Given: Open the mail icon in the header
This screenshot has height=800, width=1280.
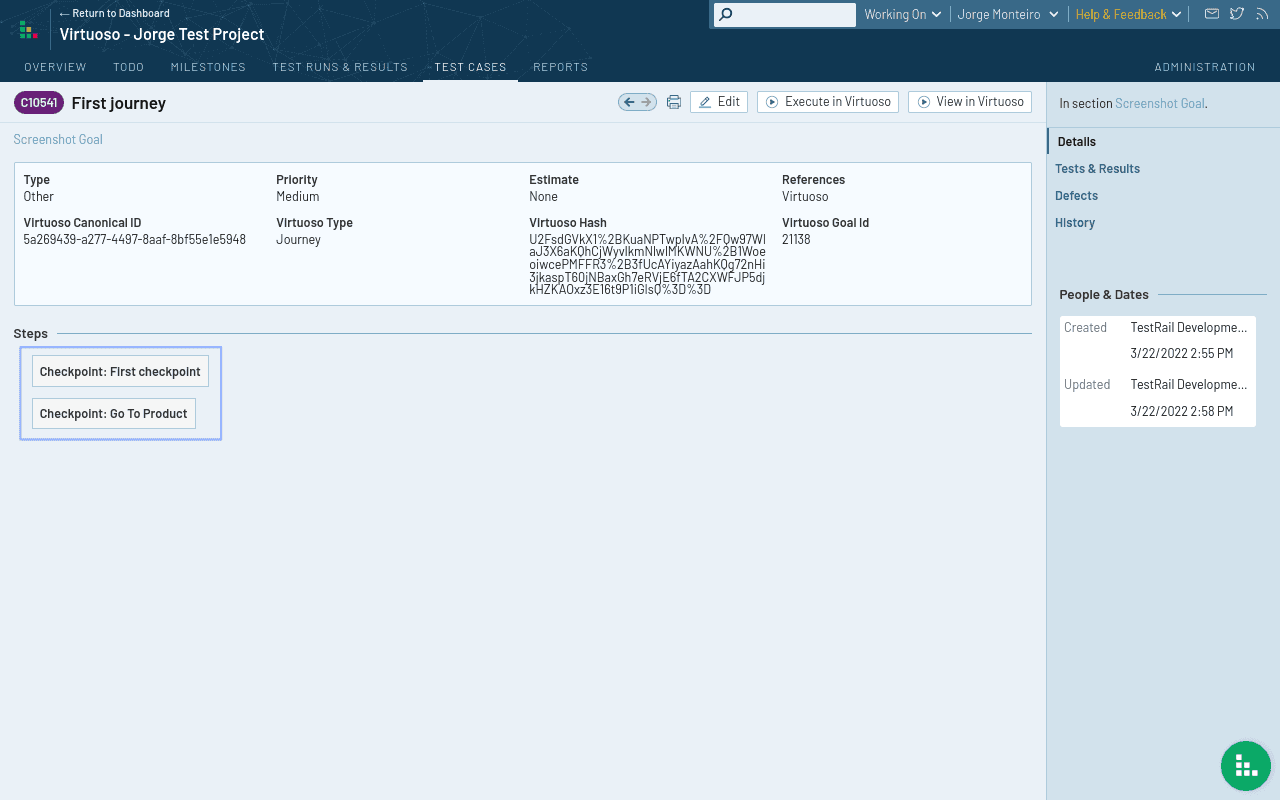Looking at the screenshot, I should (1211, 14).
